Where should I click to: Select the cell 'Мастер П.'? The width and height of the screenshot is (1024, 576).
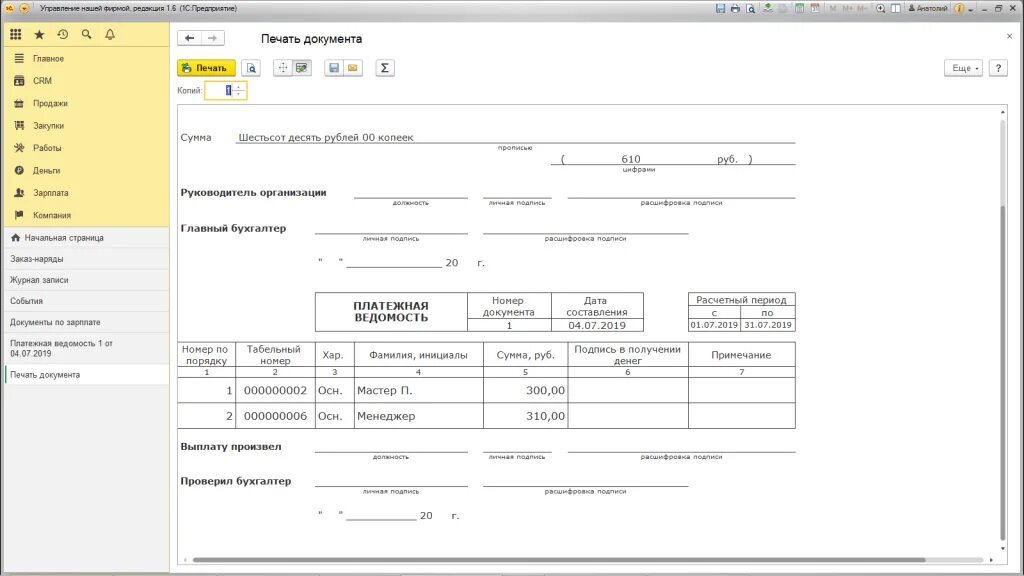419,391
